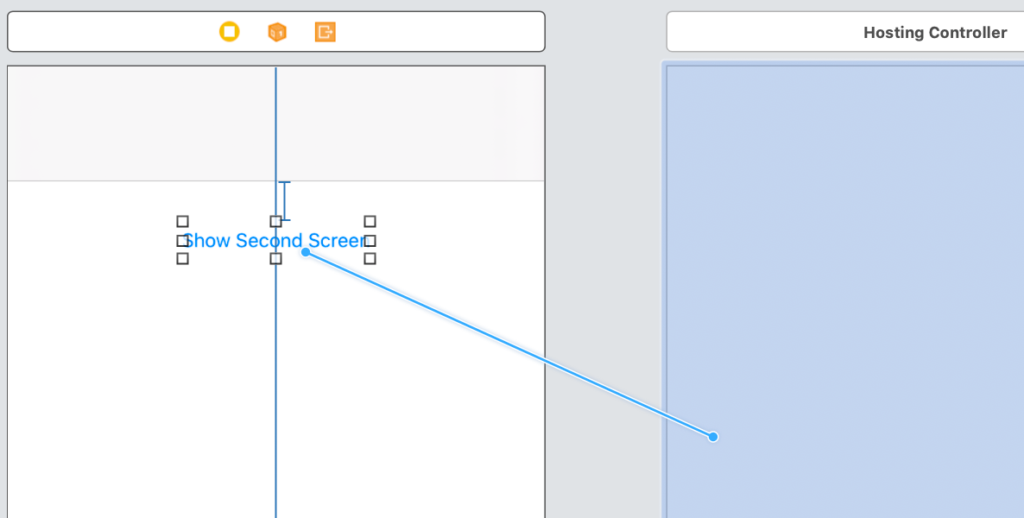Click the bottom-center resize handle of button
The width and height of the screenshot is (1024, 518).
tap(276, 258)
